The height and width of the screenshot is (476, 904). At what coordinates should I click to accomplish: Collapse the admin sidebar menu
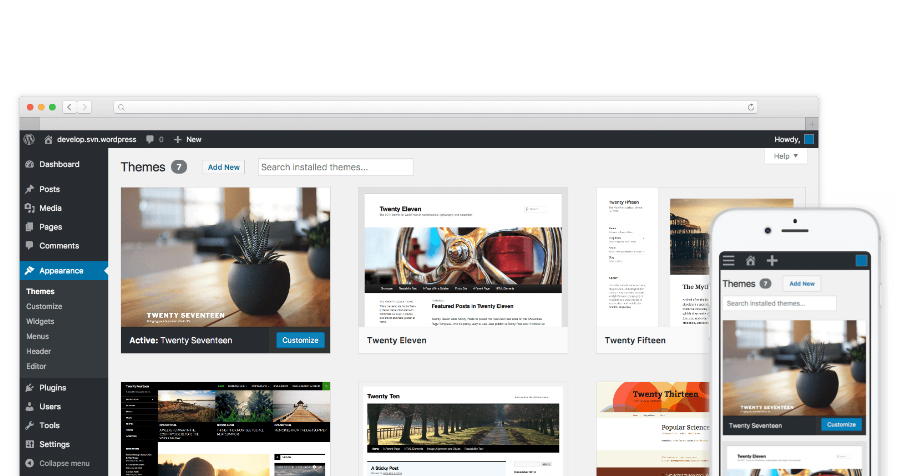[57, 463]
